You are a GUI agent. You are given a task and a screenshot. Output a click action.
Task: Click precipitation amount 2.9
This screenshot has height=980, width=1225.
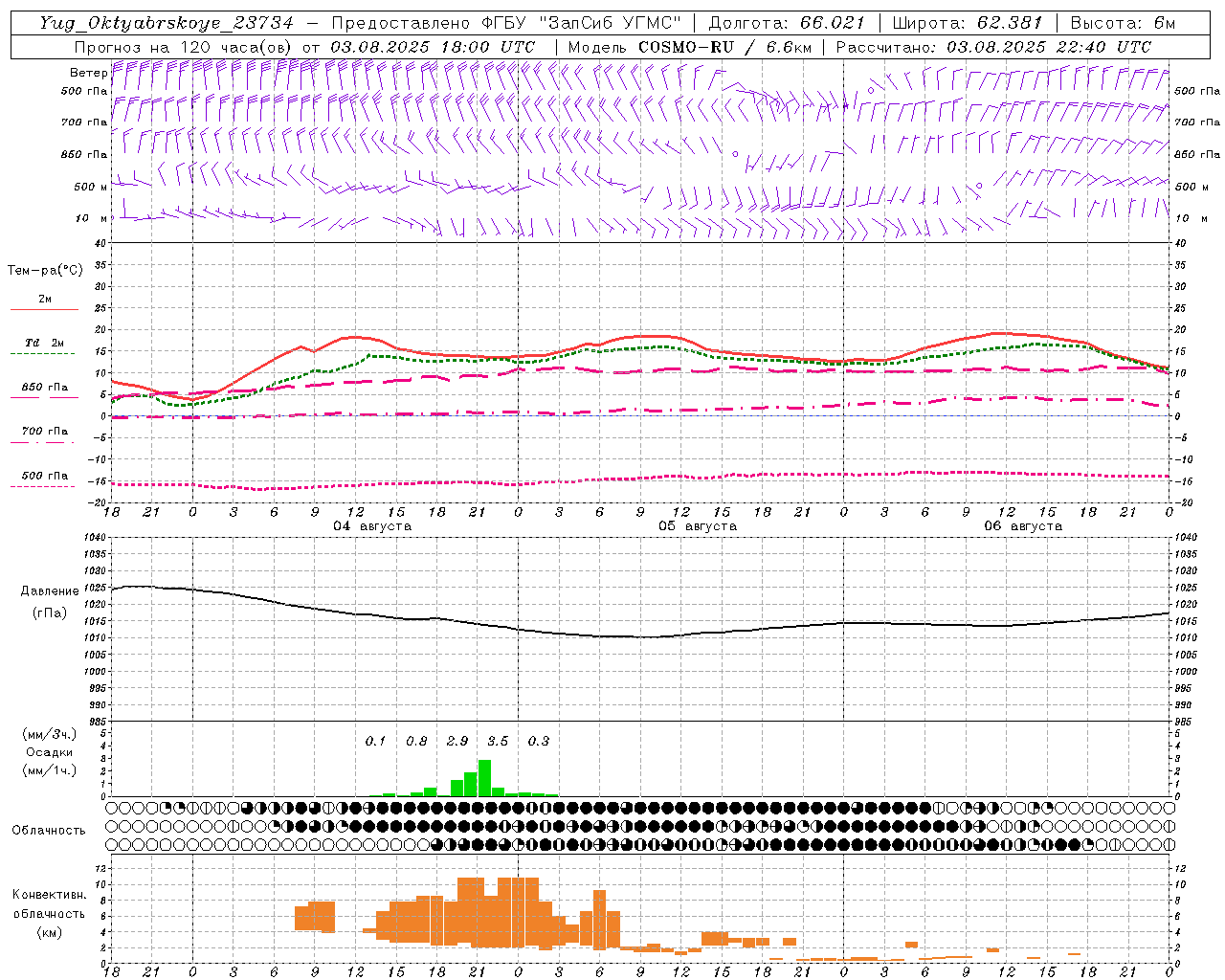[x=457, y=741]
